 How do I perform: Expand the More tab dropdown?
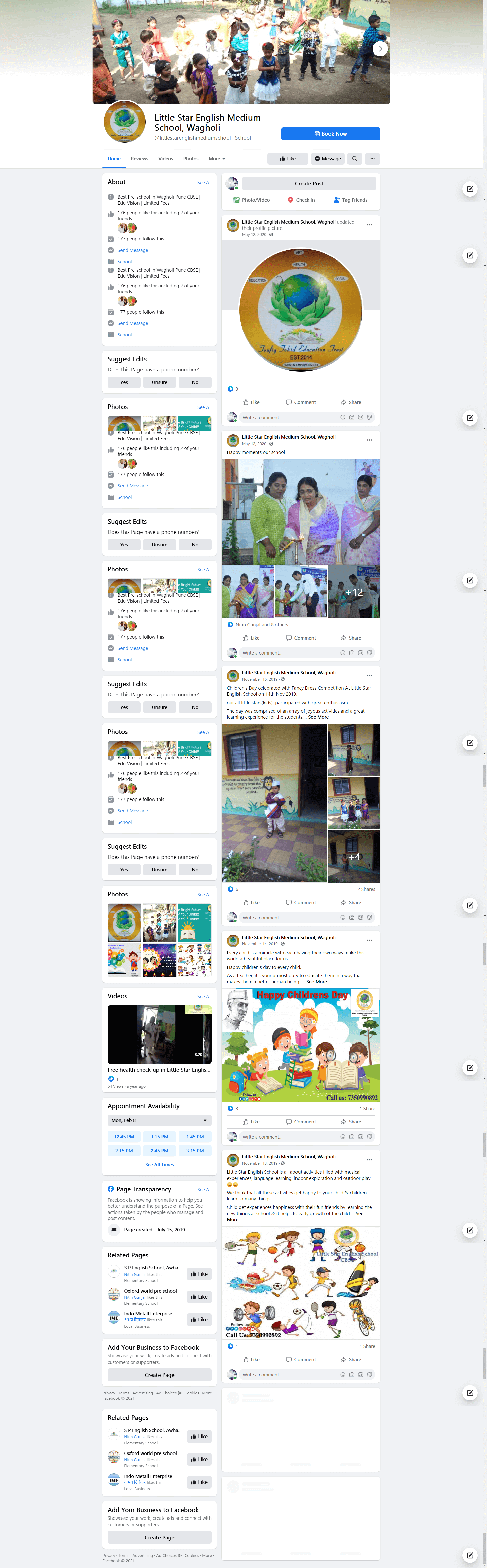(217, 159)
